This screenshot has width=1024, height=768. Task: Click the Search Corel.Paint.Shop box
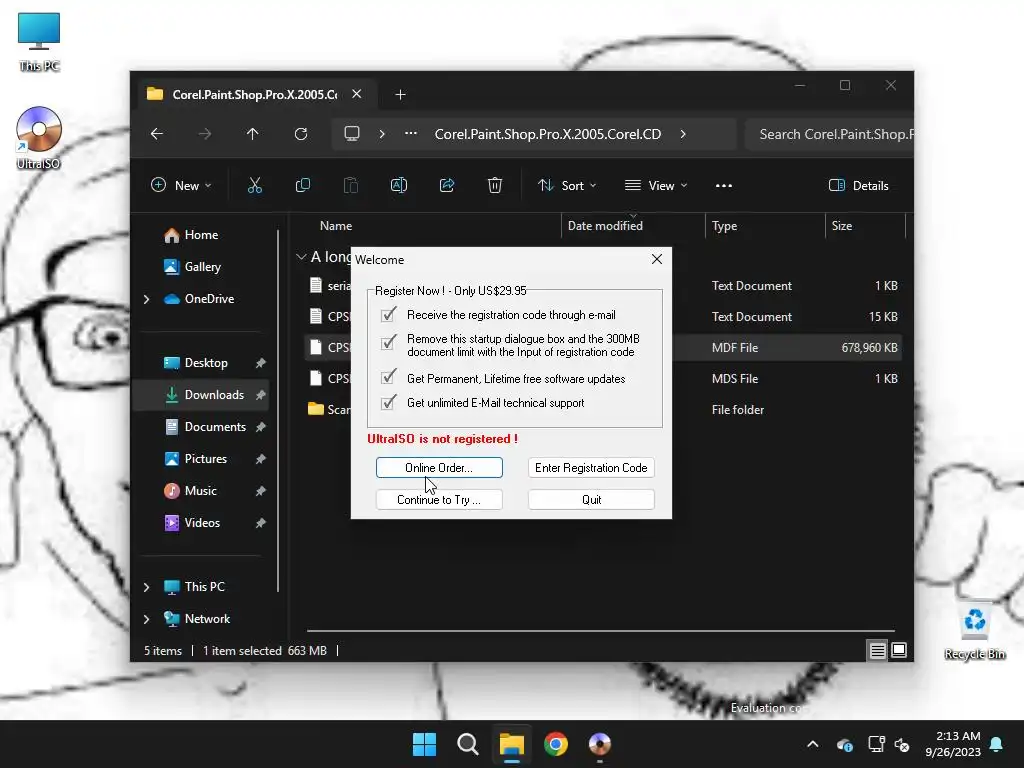(x=829, y=134)
